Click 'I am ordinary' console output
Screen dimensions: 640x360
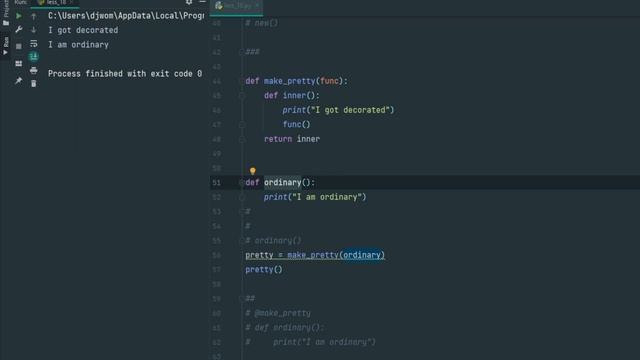[78, 45]
